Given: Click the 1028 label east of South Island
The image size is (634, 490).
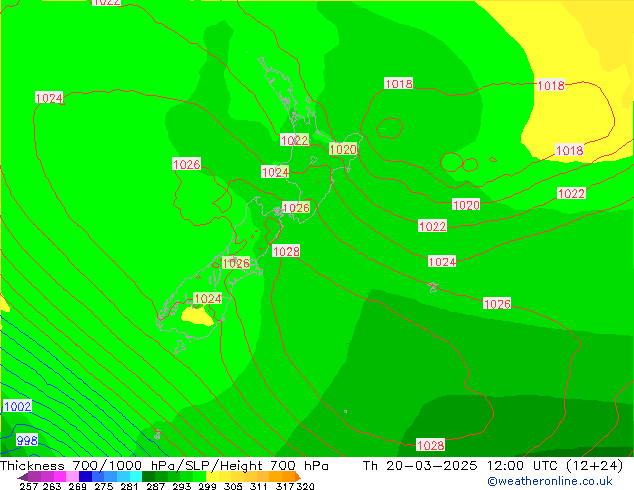Looking at the screenshot, I should [x=286, y=251].
